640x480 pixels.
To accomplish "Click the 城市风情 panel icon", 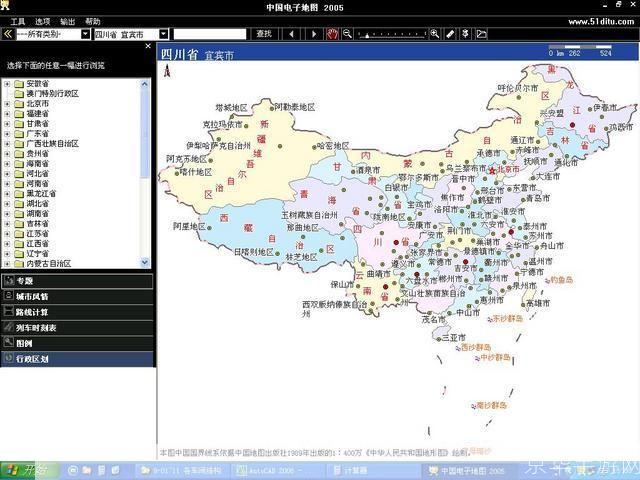I will 8,296.
